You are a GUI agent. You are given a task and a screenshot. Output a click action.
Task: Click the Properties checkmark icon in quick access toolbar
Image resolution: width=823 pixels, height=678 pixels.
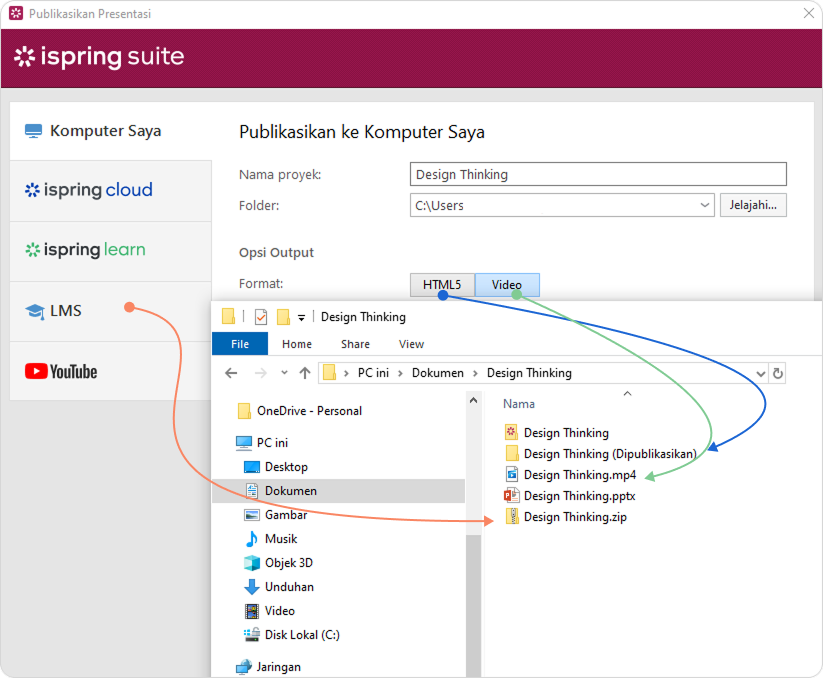[x=261, y=317]
